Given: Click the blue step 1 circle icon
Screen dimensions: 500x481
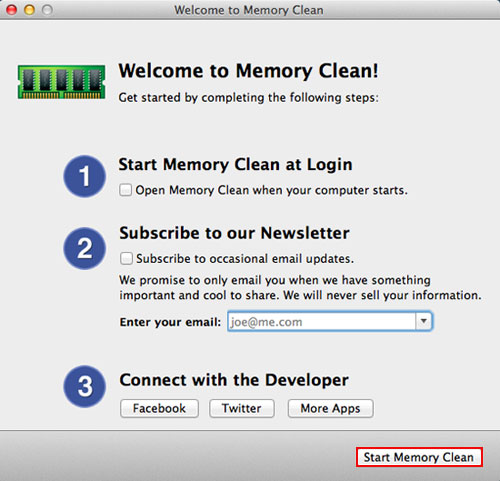Looking at the screenshot, I should click(85, 176).
